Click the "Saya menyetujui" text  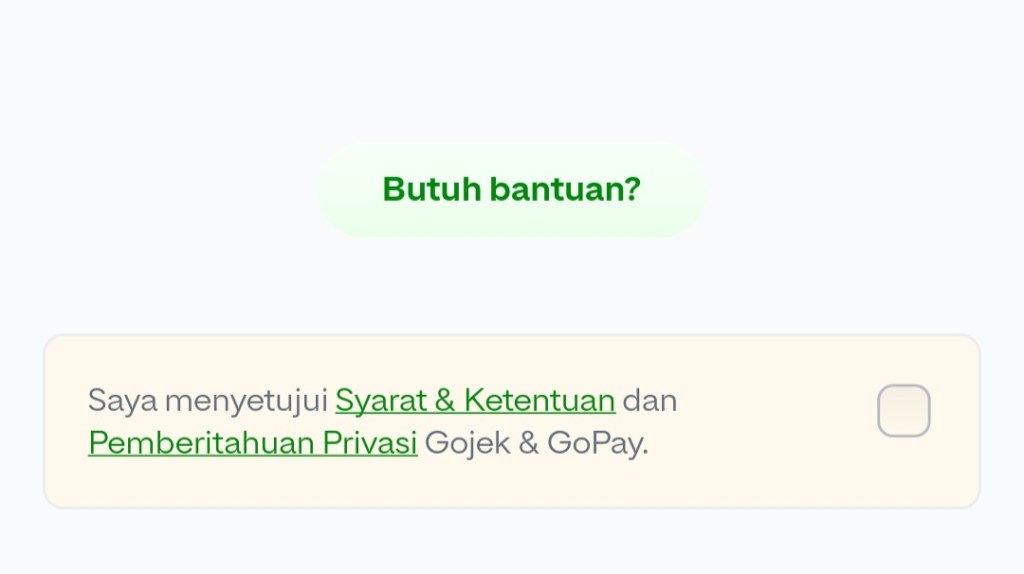tap(207, 401)
